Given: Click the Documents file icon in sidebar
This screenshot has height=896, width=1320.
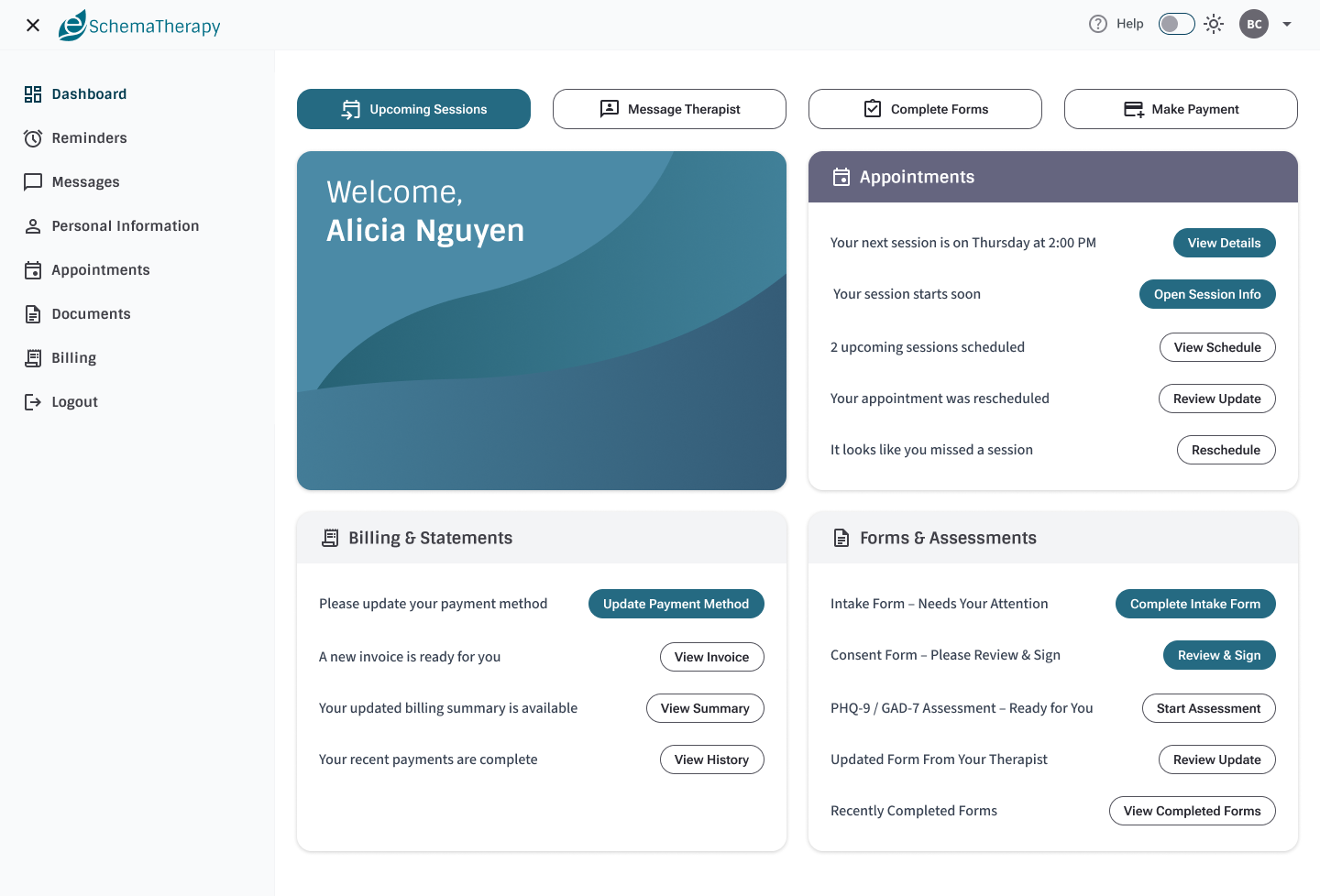Looking at the screenshot, I should pyautogui.click(x=33, y=314).
